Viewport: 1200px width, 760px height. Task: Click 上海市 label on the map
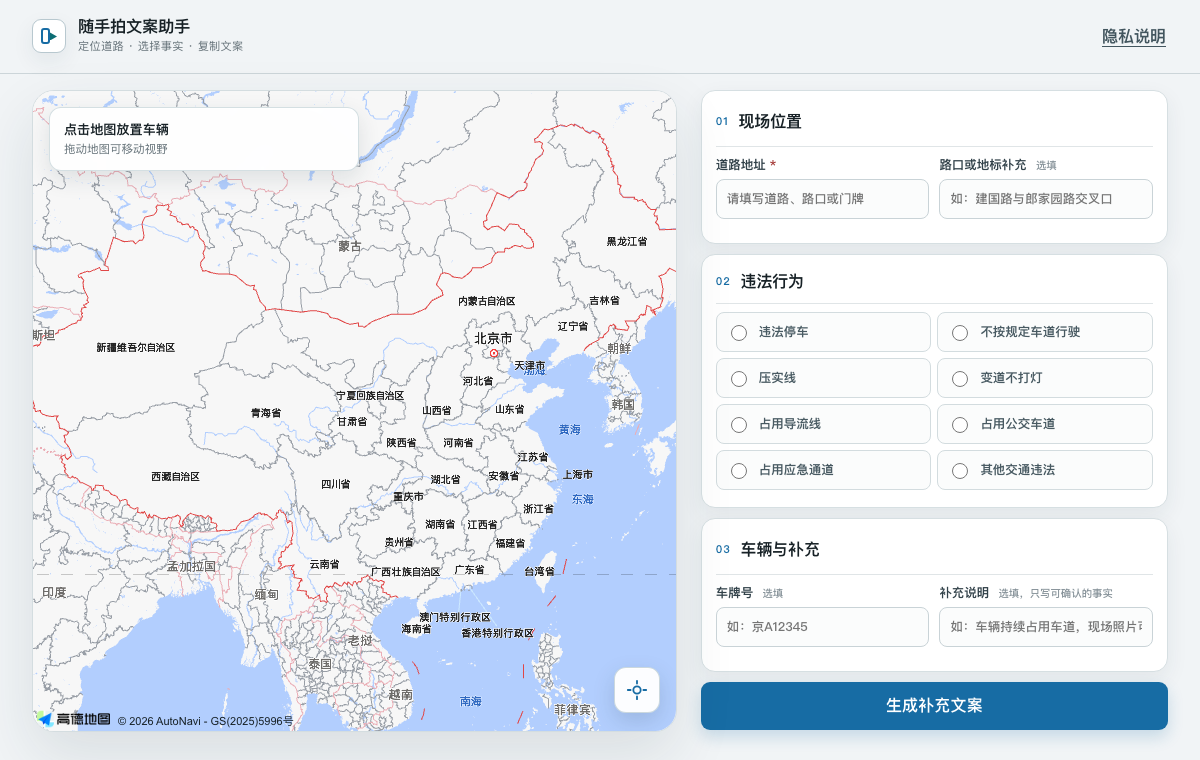(578, 474)
